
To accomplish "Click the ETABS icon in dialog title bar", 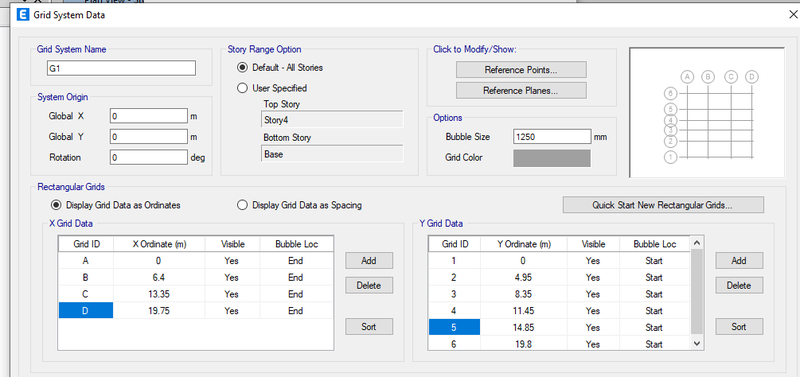I will click(x=23, y=15).
